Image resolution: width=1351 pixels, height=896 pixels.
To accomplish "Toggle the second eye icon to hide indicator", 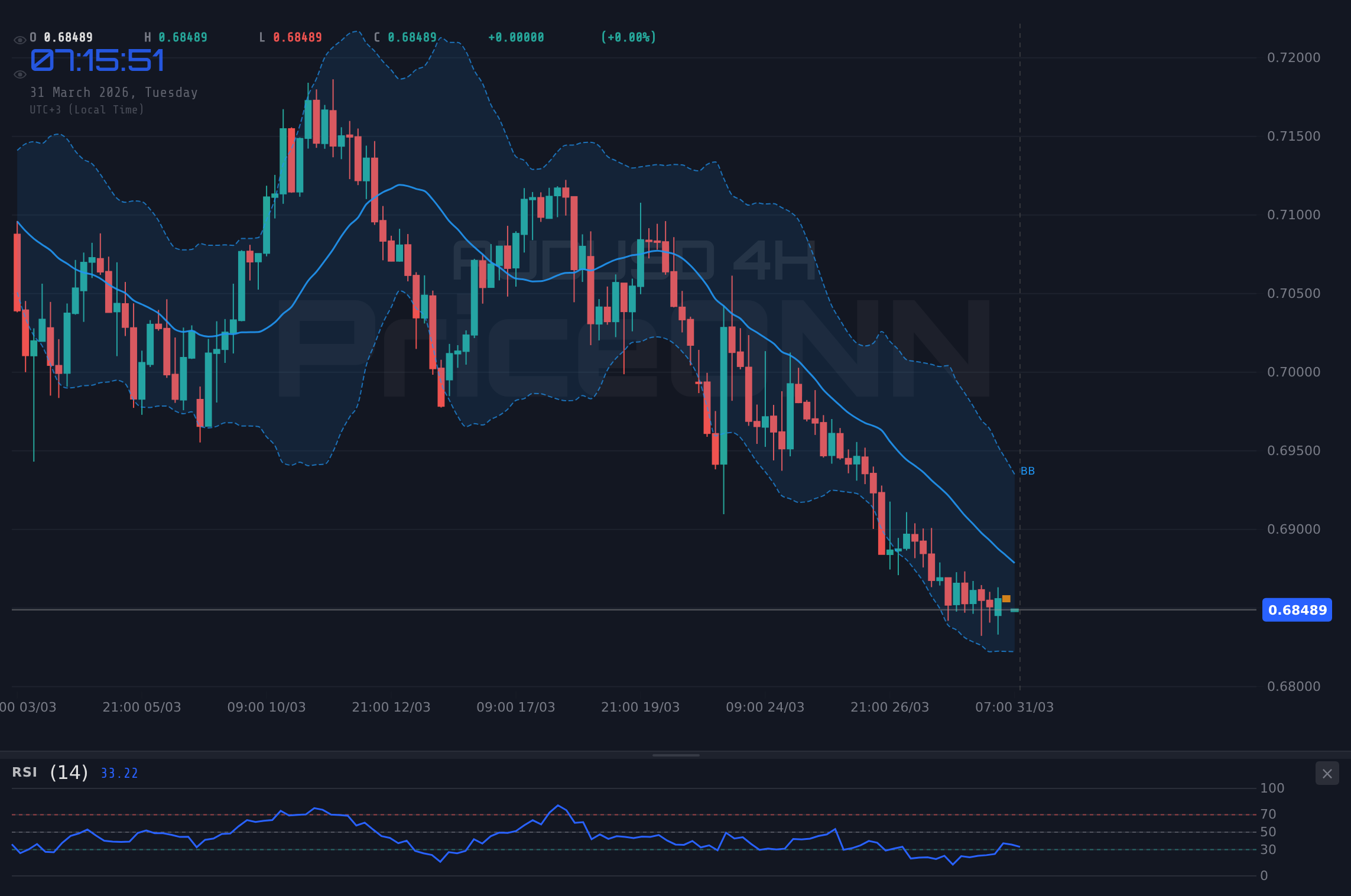I will pyautogui.click(x=20, y=74).
